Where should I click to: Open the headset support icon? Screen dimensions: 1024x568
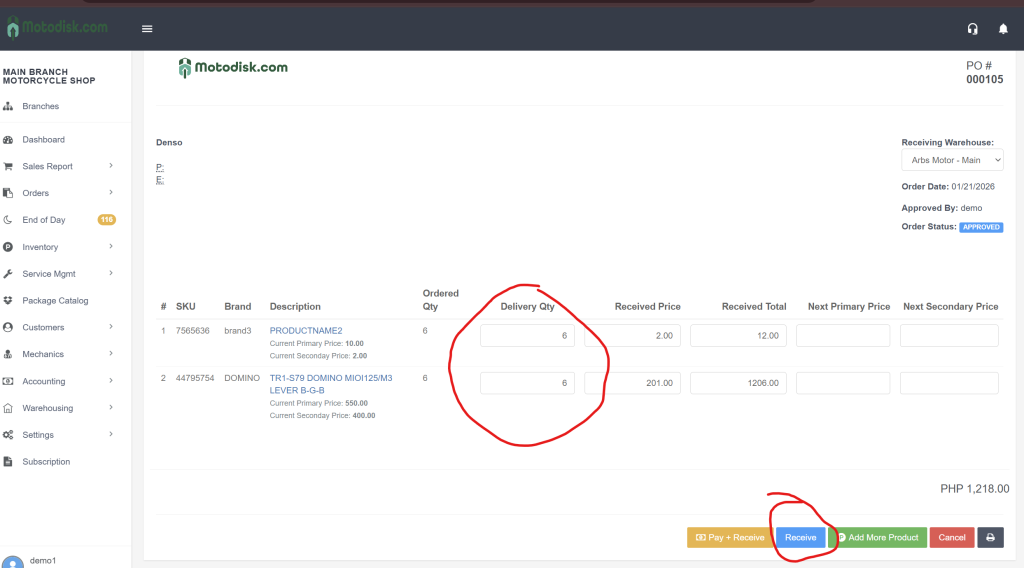tap(972, 29)
